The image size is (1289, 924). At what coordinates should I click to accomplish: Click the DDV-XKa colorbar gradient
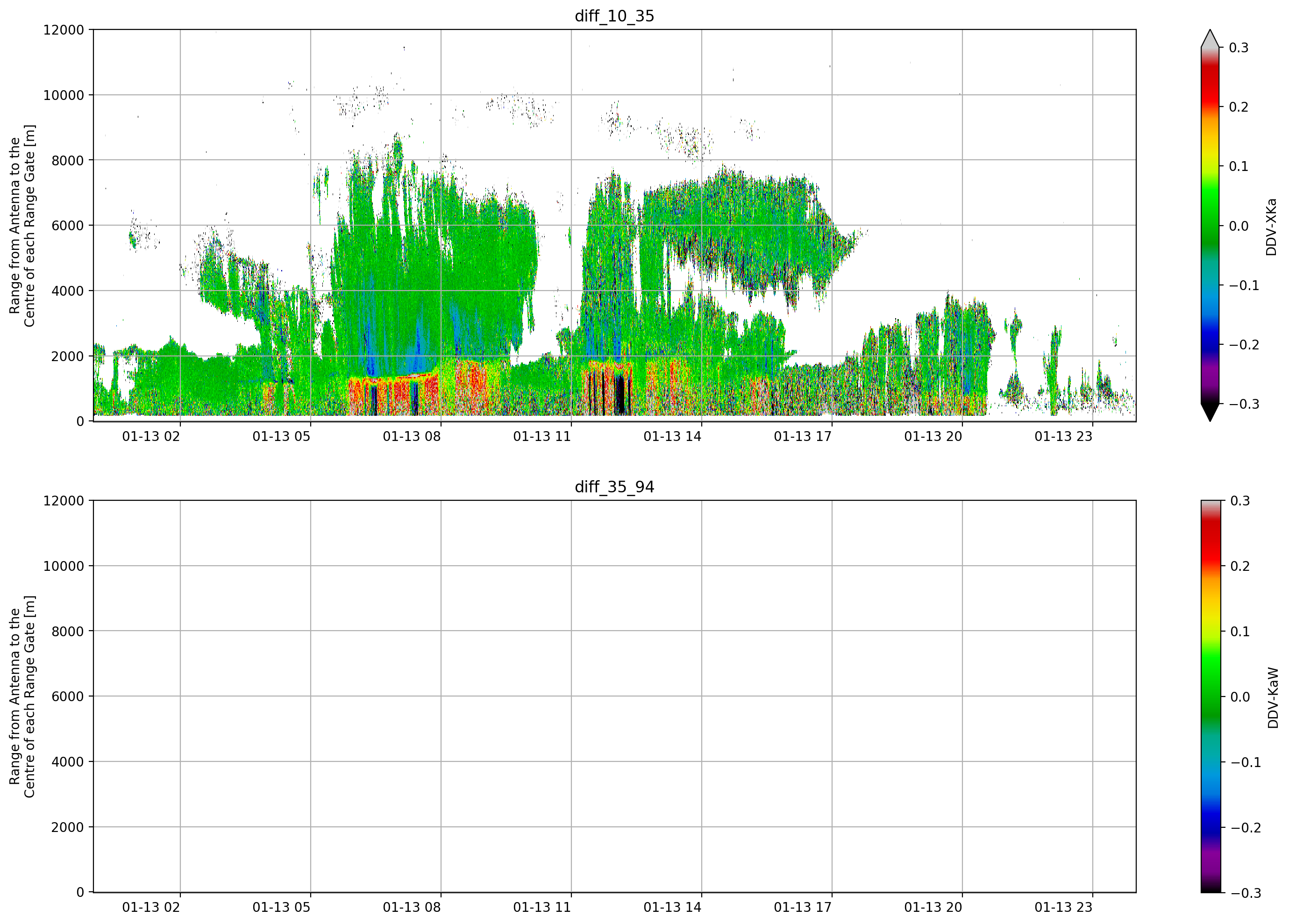1210,226
